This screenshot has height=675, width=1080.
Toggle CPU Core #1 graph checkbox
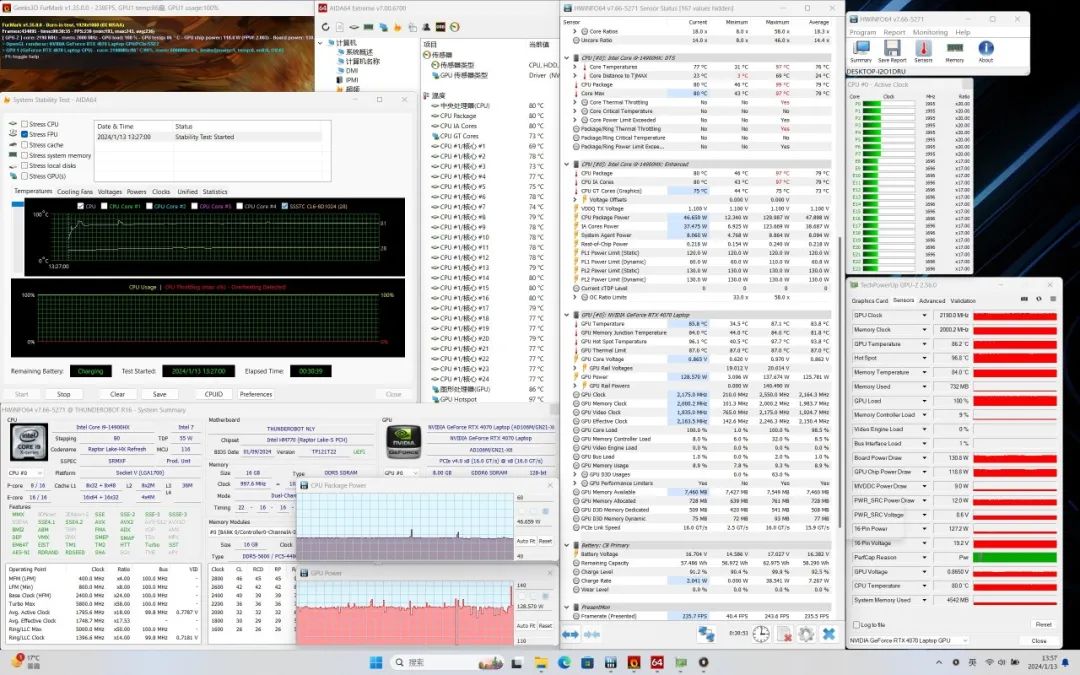[104, 206]
